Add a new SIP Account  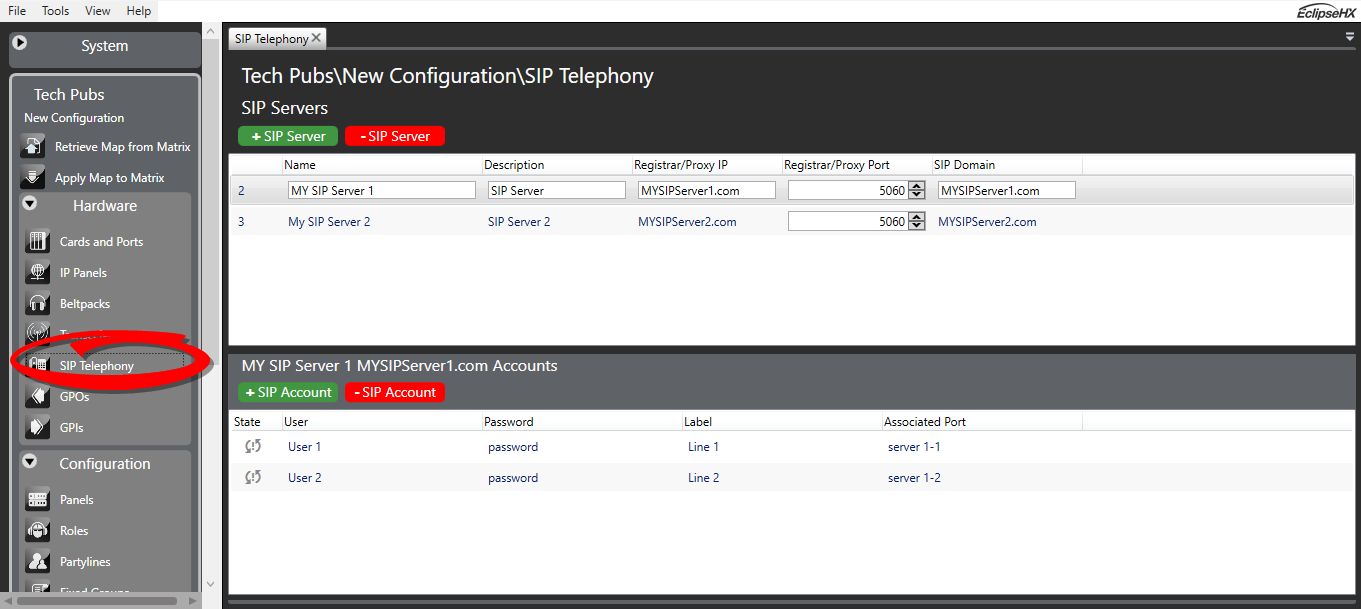[x=288, y=393]
